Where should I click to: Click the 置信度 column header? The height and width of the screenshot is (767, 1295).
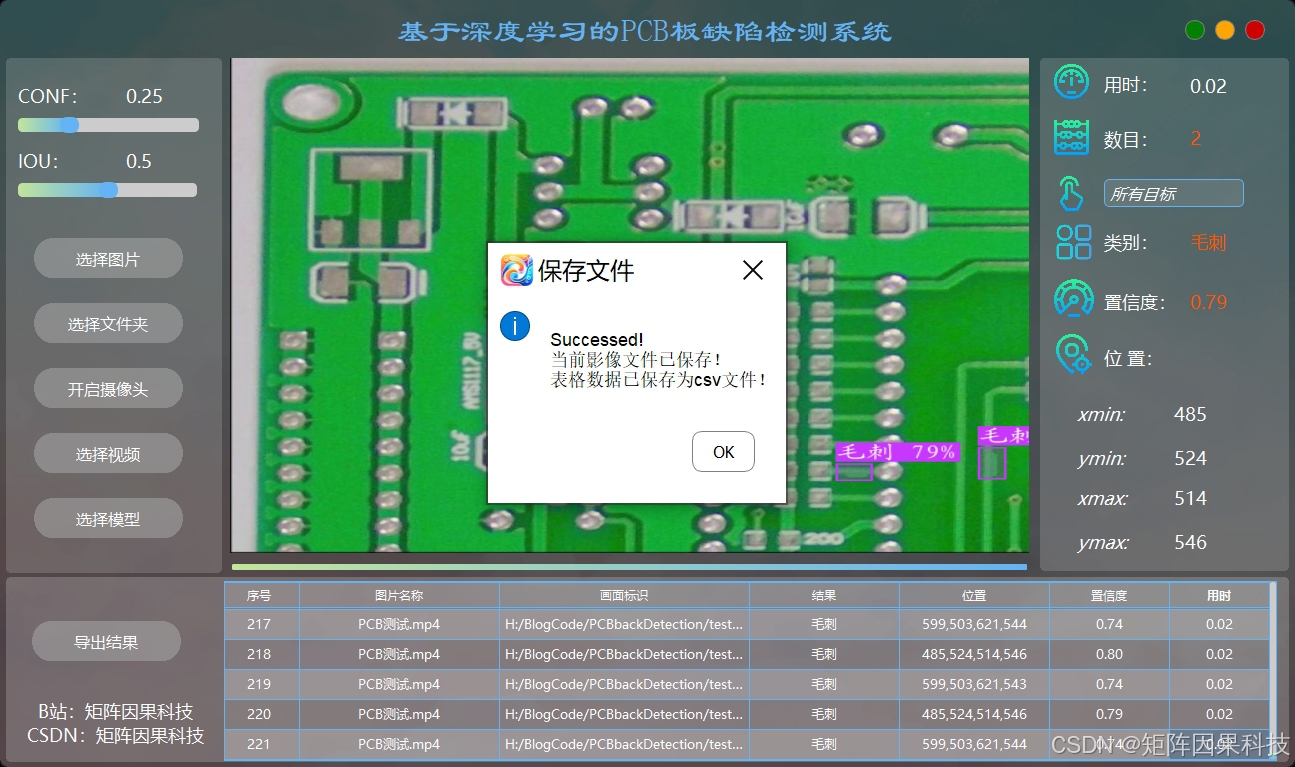(x=1109, y=595)
